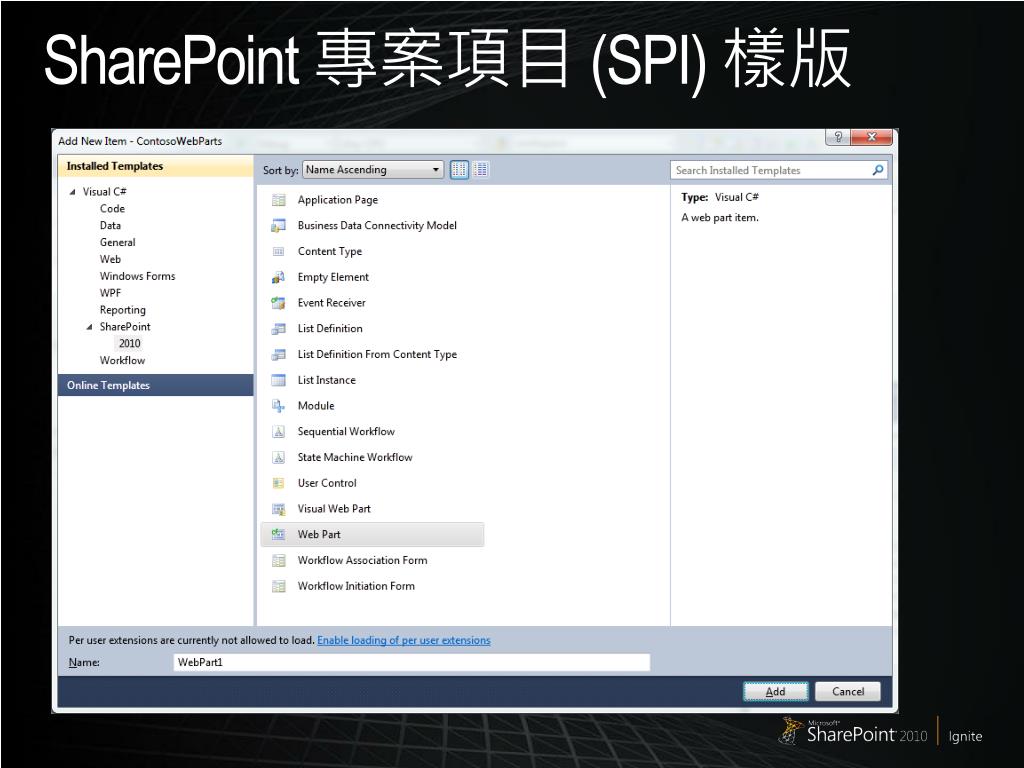
Task: Switch to small icons view
Action: pos(459,170)
